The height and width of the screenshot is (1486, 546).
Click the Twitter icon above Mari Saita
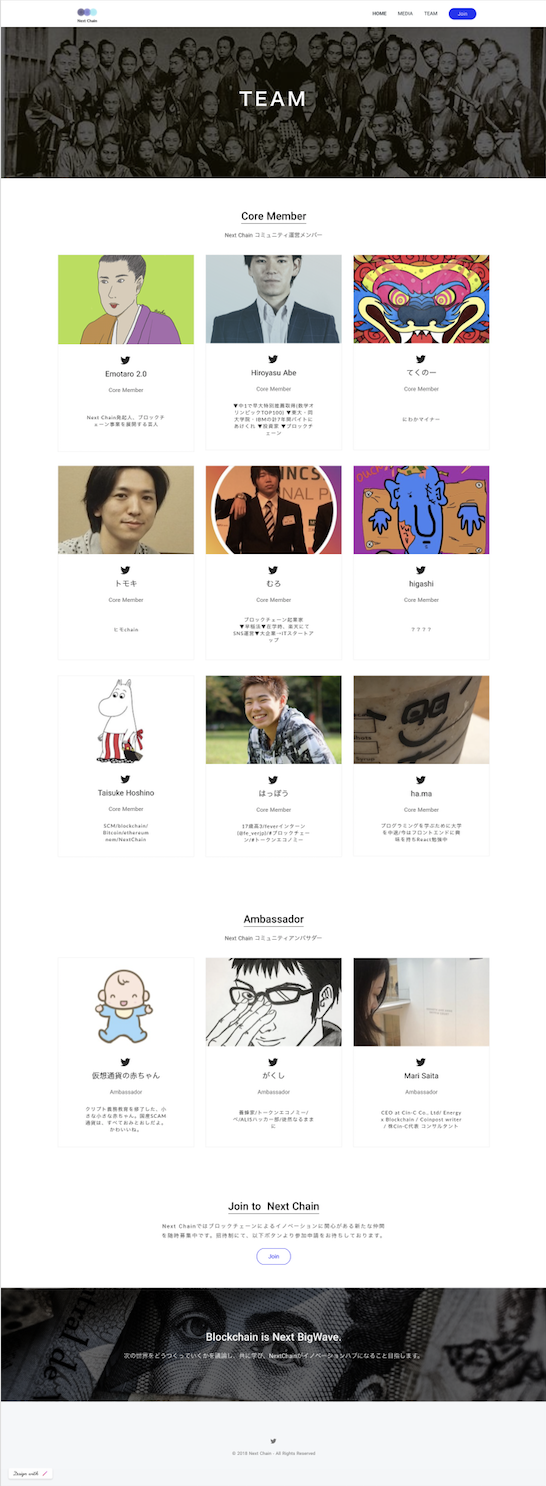pos(421,1062)
